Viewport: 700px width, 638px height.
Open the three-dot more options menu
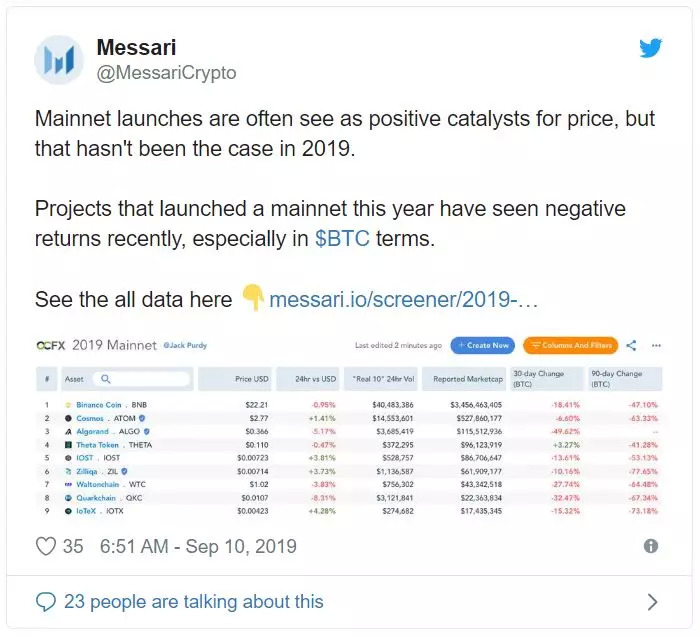(x=656, y=345)
